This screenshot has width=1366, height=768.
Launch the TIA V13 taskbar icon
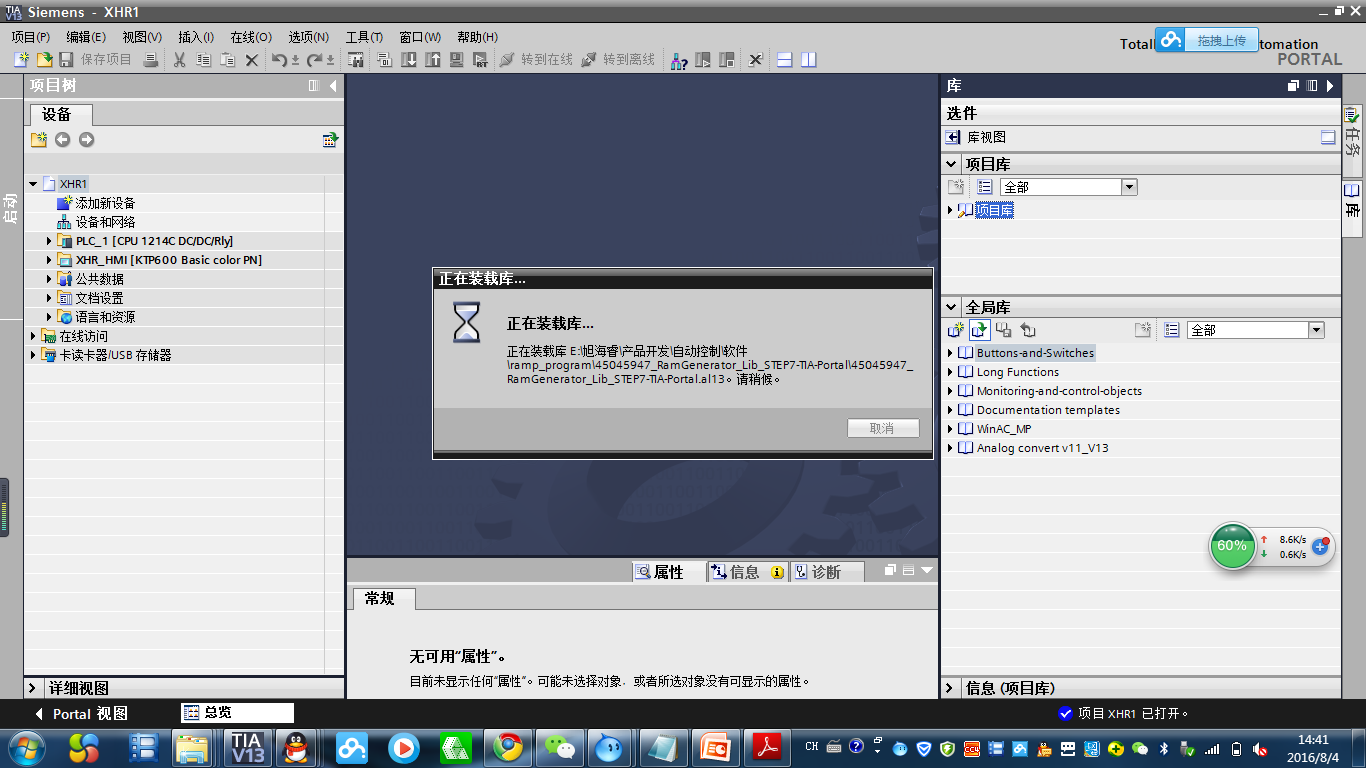coord(247,747)
